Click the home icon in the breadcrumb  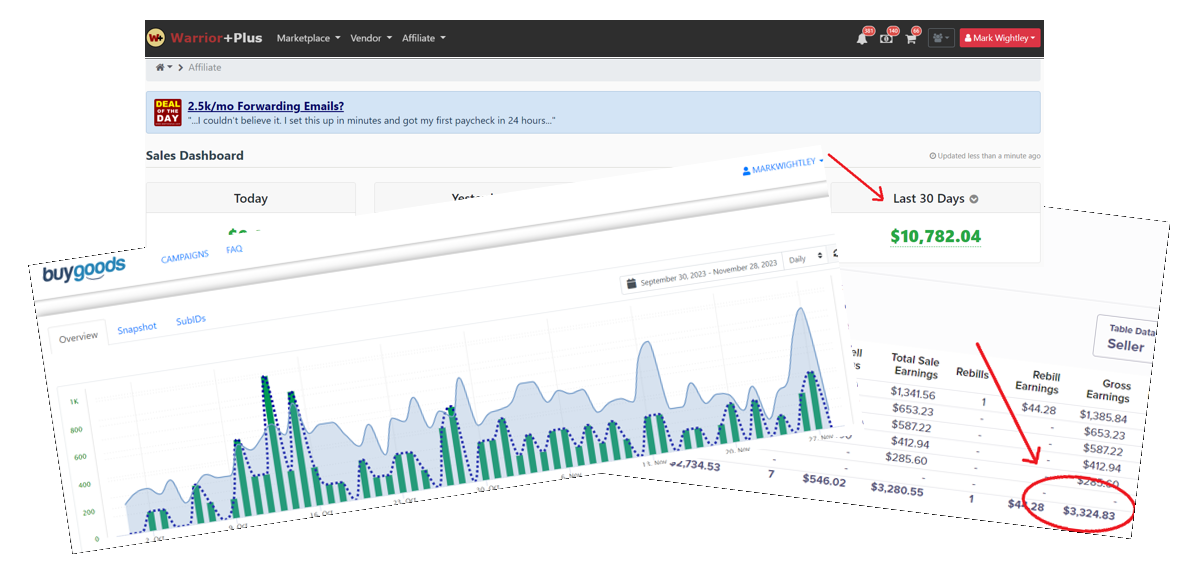pos(160,67)
